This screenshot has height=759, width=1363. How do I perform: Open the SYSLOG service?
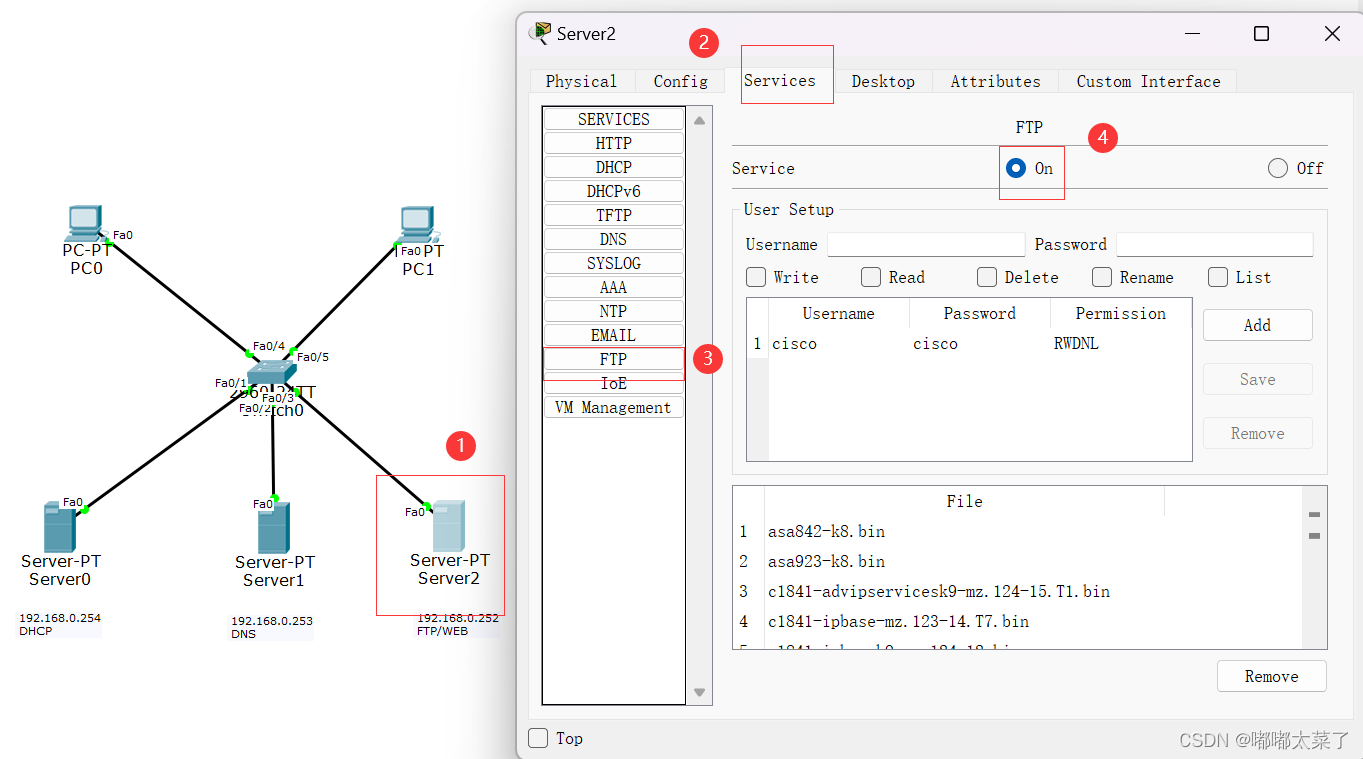[x=614, y=263]
